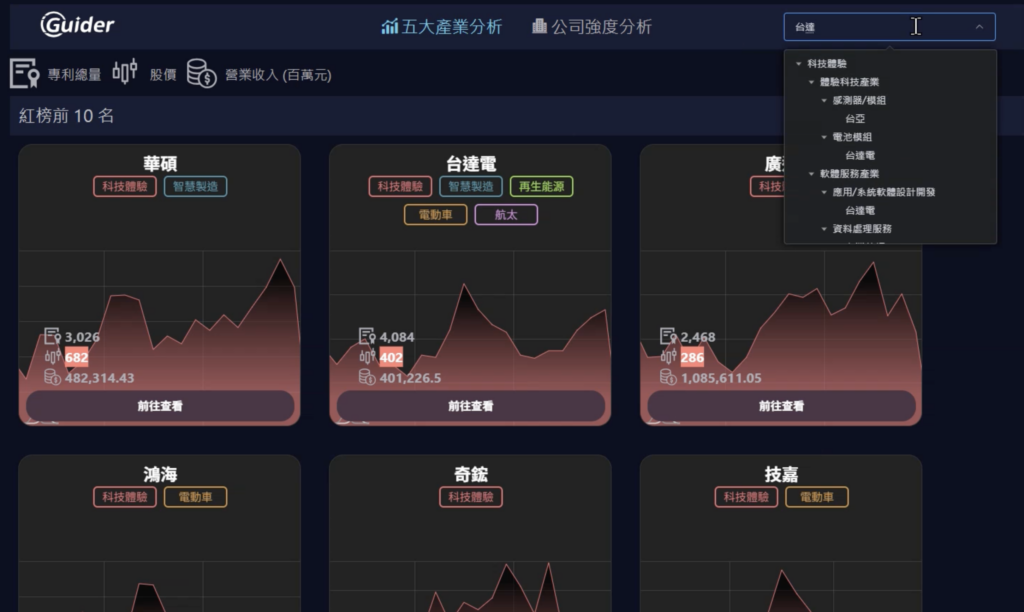Click the patent icon in 台達電 card
1024x612 pixels.
tap(367, 336)
